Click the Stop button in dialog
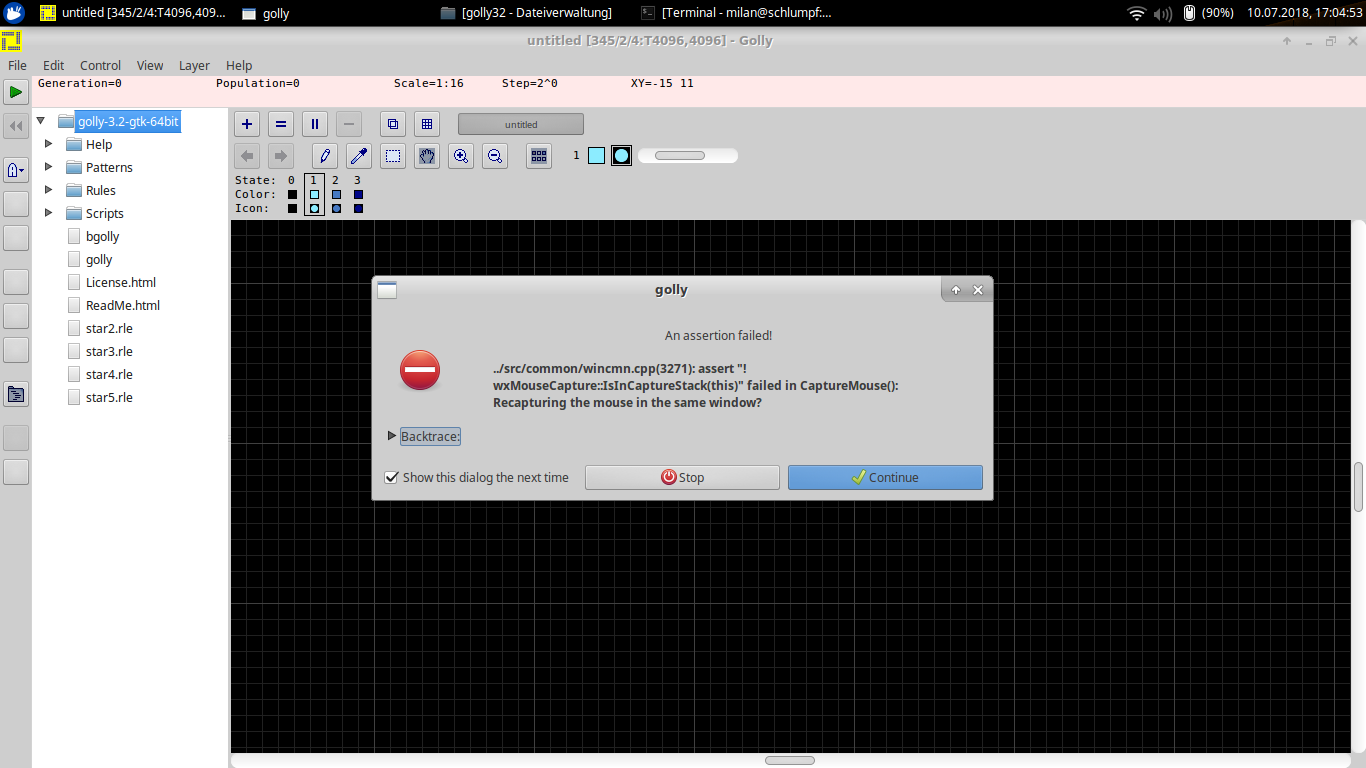 pyautogui.click(x=682, y=477)
